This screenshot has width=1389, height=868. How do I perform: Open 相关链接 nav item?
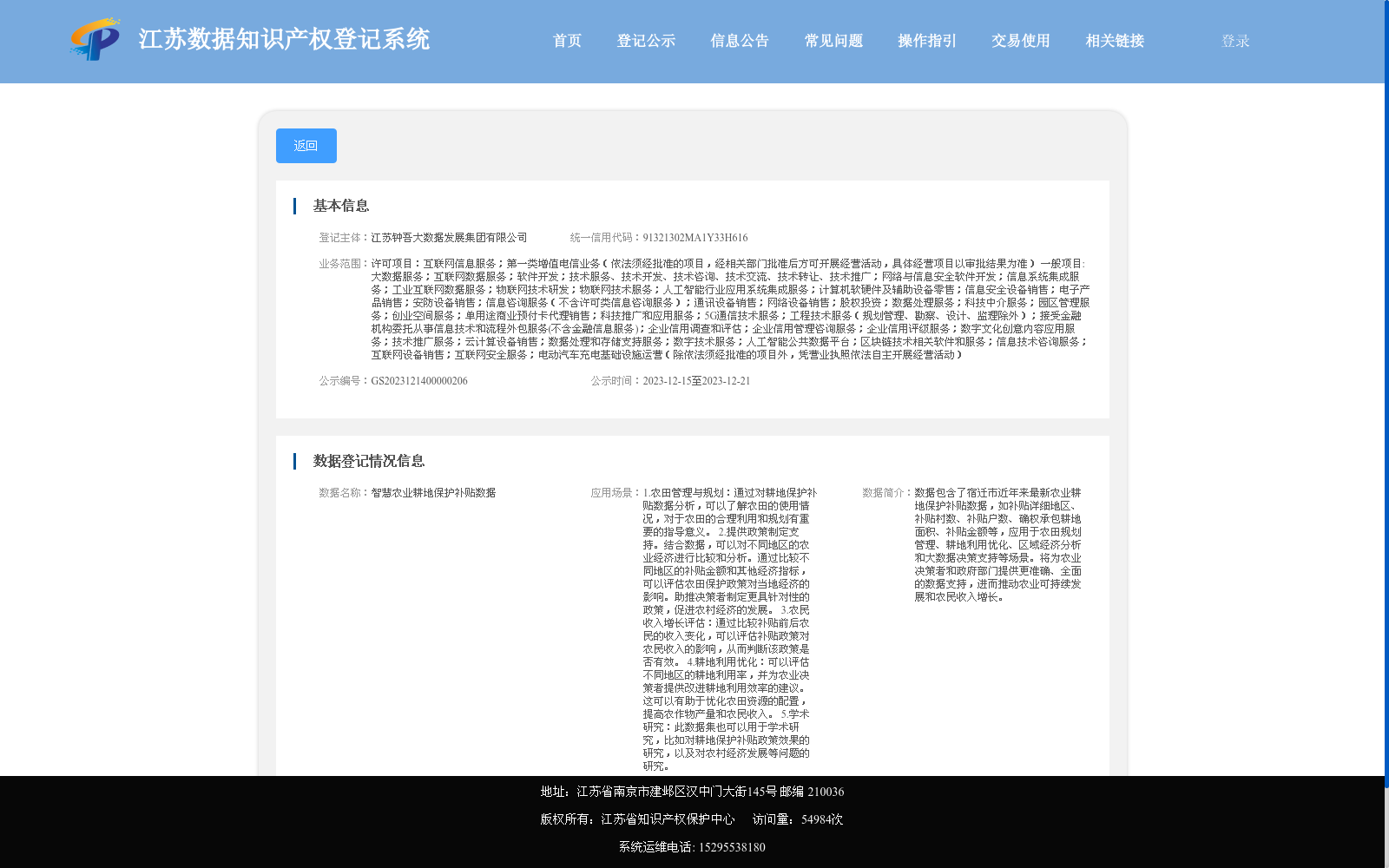tap(1115, 41)
